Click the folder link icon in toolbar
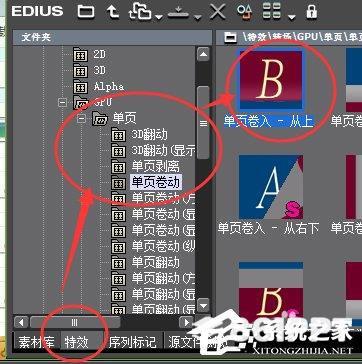 [139, 12]
